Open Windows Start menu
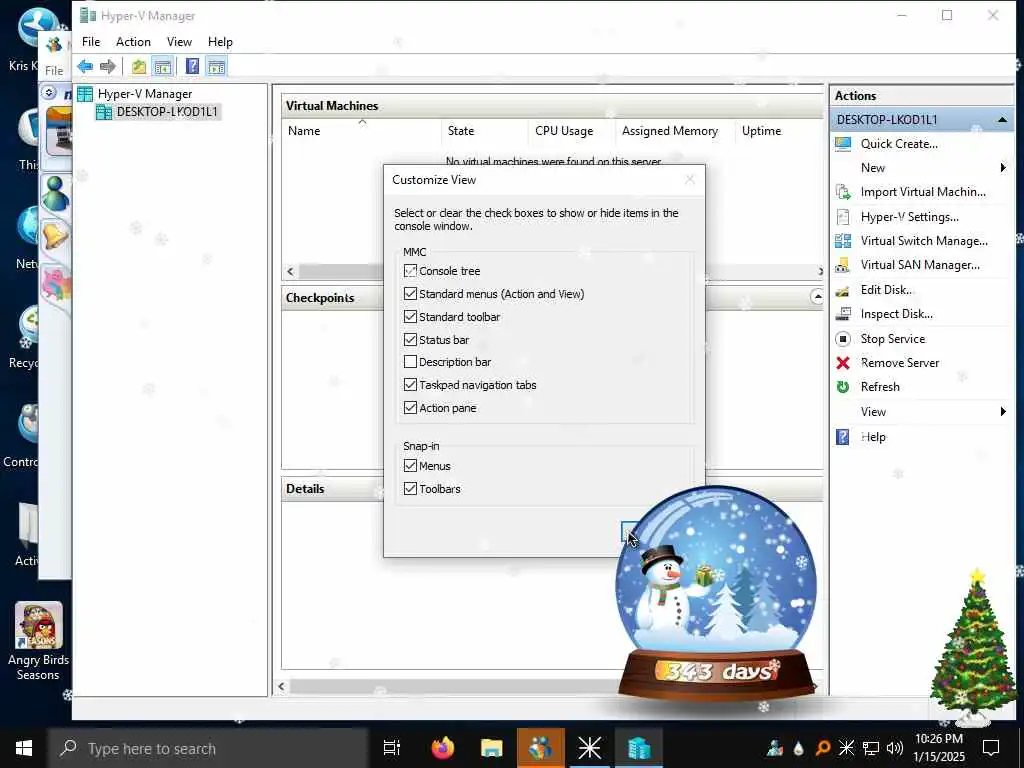The height and width of the screenshot is (768, 1024). click(24, 748)
